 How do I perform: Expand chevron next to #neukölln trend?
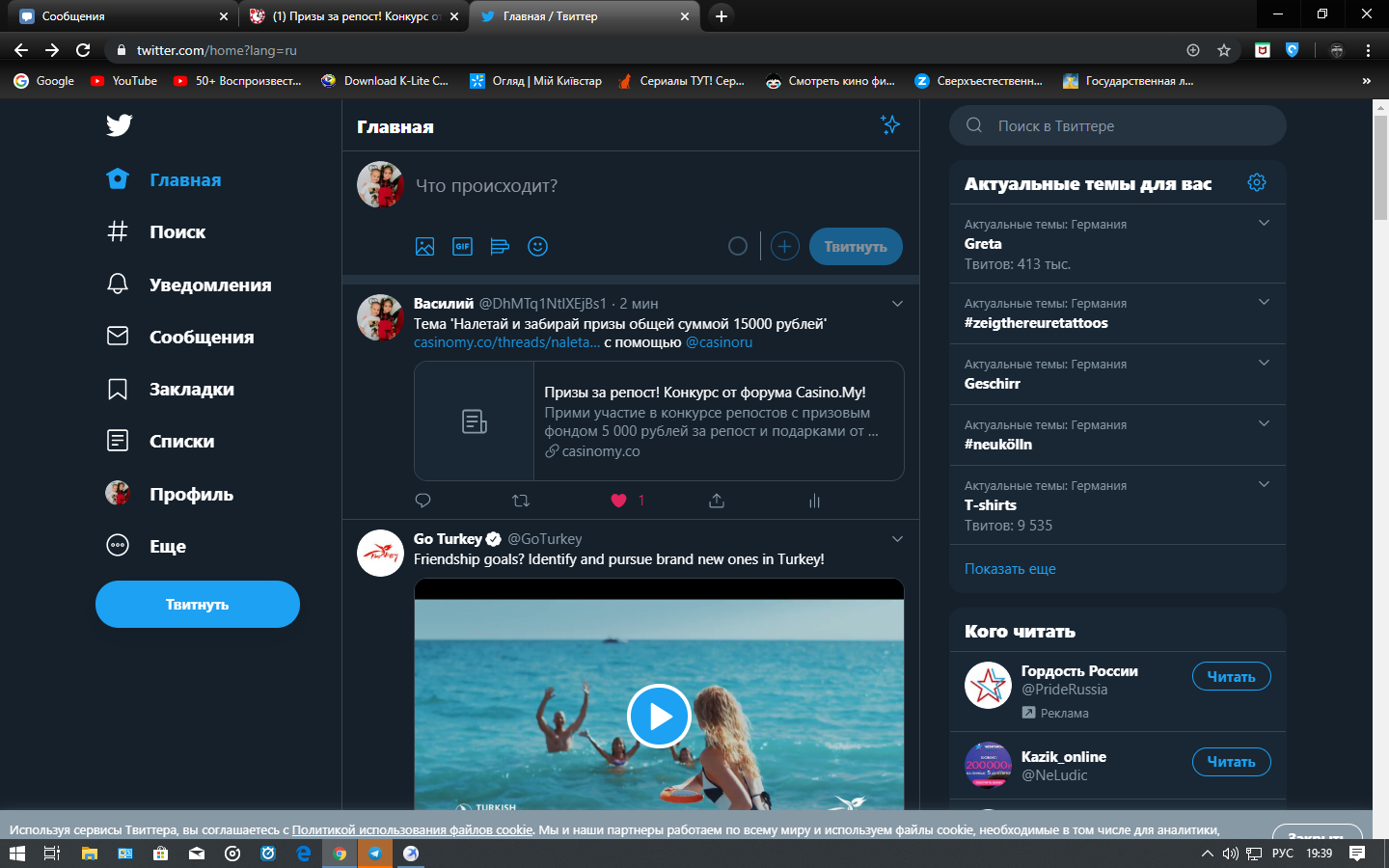[1264, 424]
